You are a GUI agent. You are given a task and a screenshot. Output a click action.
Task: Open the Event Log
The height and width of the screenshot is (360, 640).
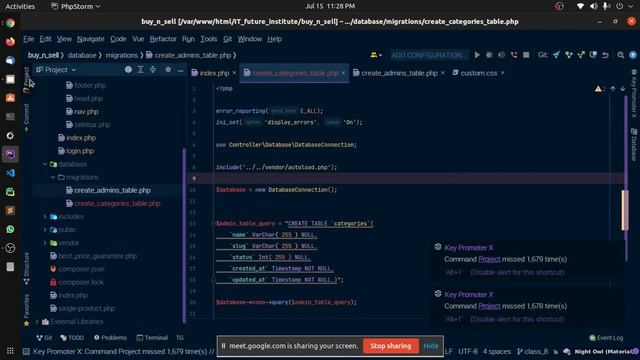[606, 338]
